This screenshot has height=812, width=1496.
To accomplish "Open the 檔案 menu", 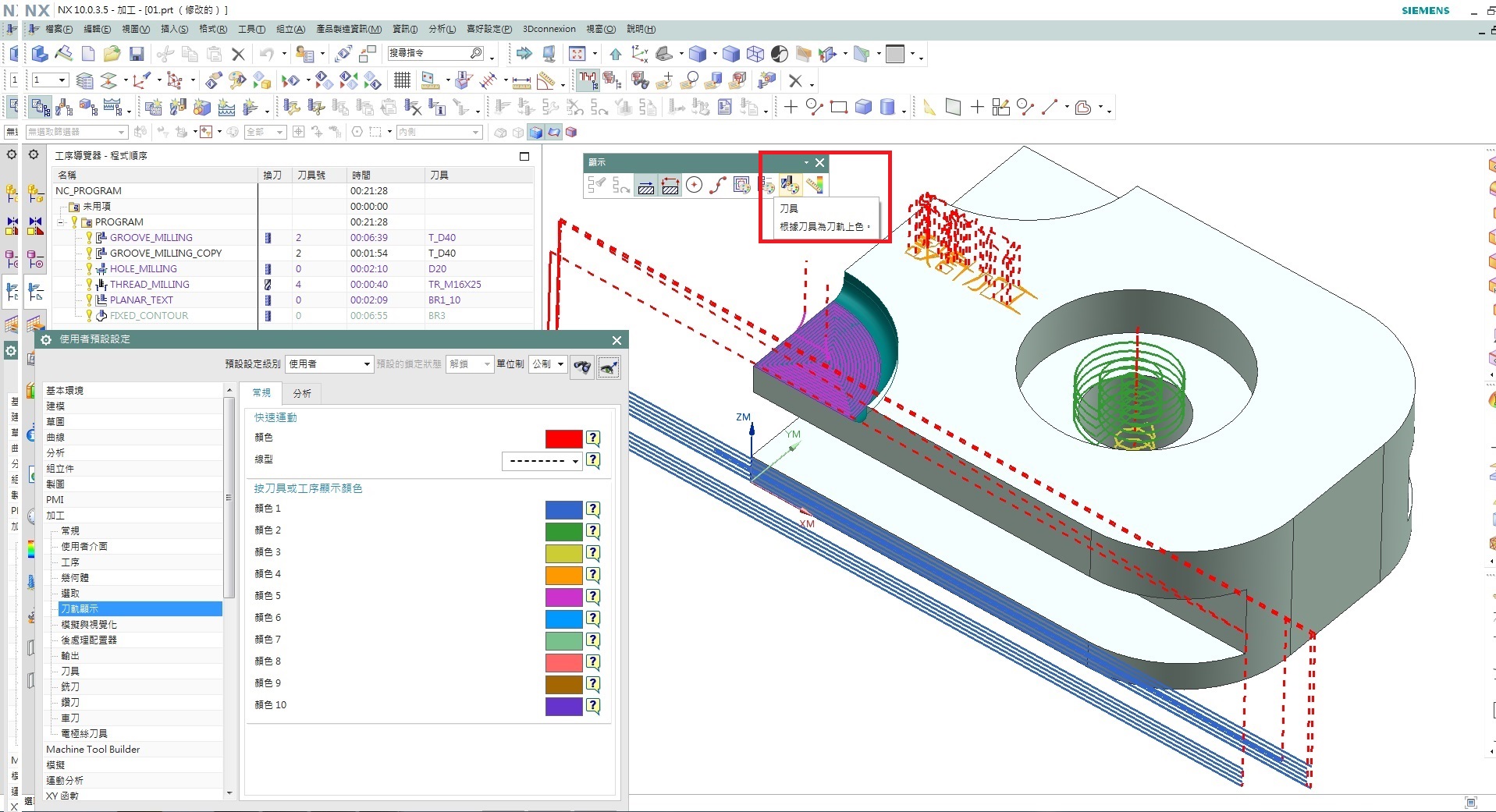I will [x=59, y=29].
